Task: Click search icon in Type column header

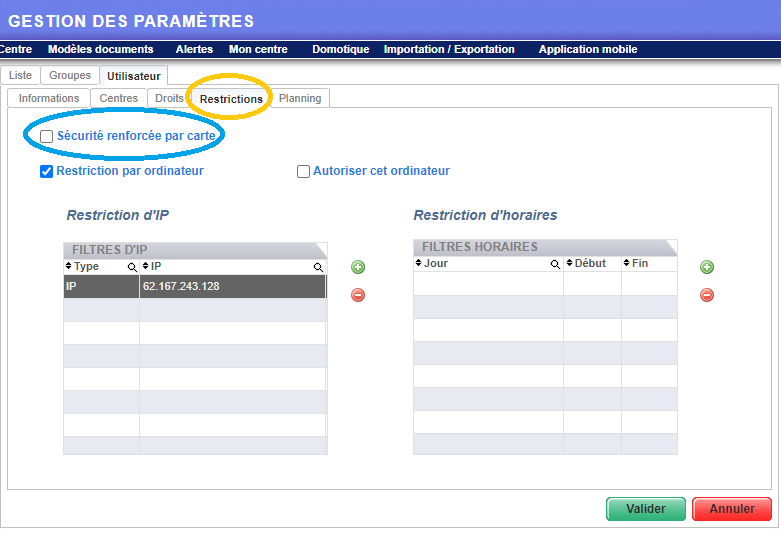Action: point(131,267)
